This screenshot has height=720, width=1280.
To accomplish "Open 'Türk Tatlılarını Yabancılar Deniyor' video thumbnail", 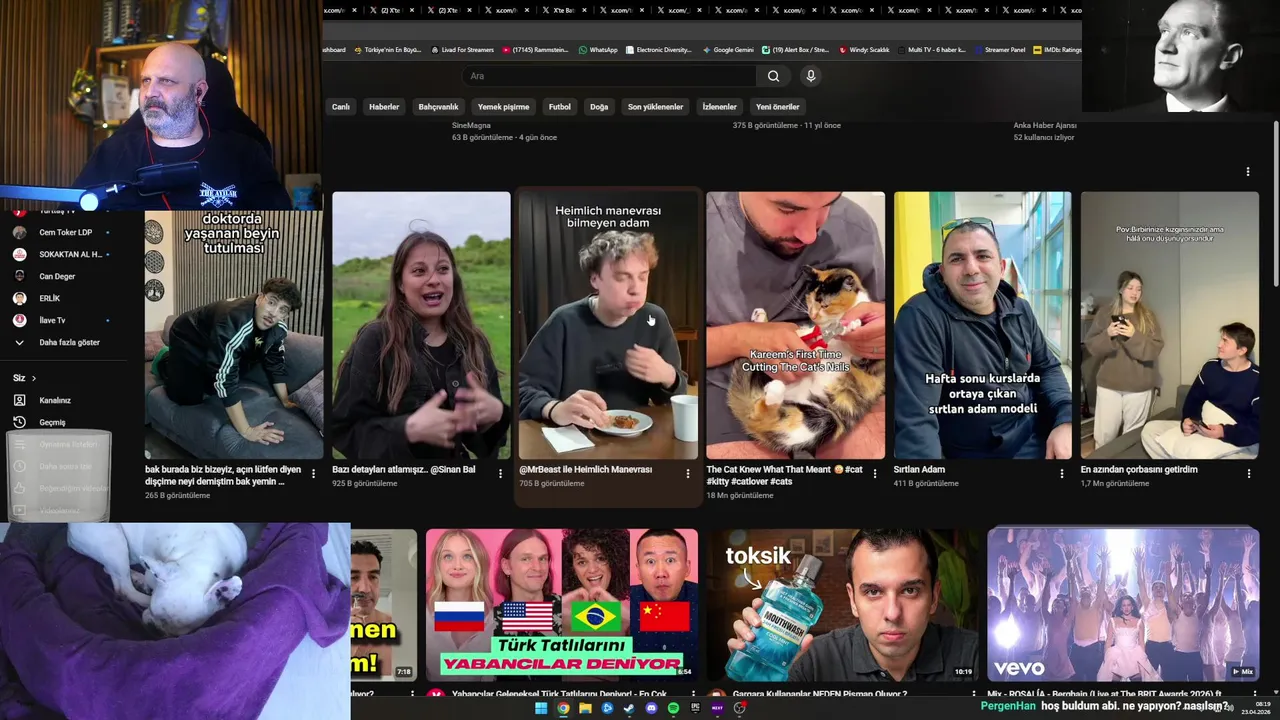I will tap(562, 604).
